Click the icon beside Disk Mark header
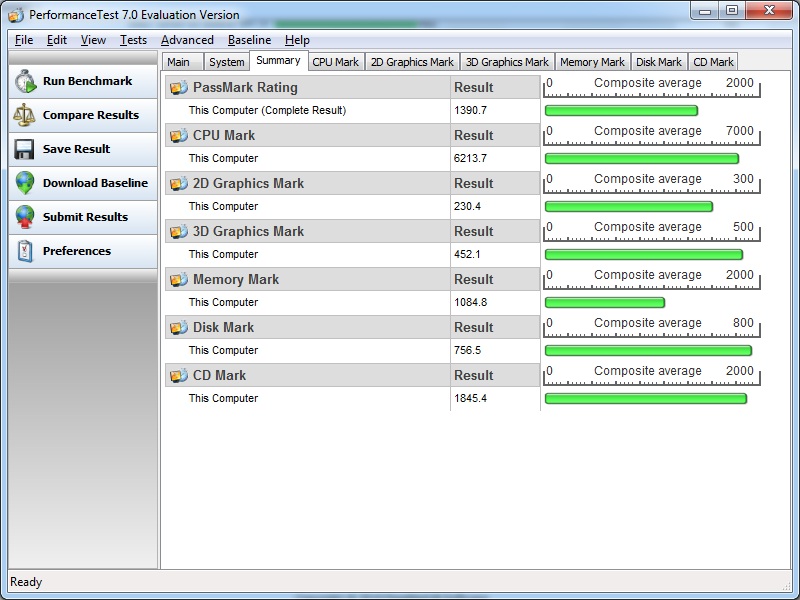 179,328
